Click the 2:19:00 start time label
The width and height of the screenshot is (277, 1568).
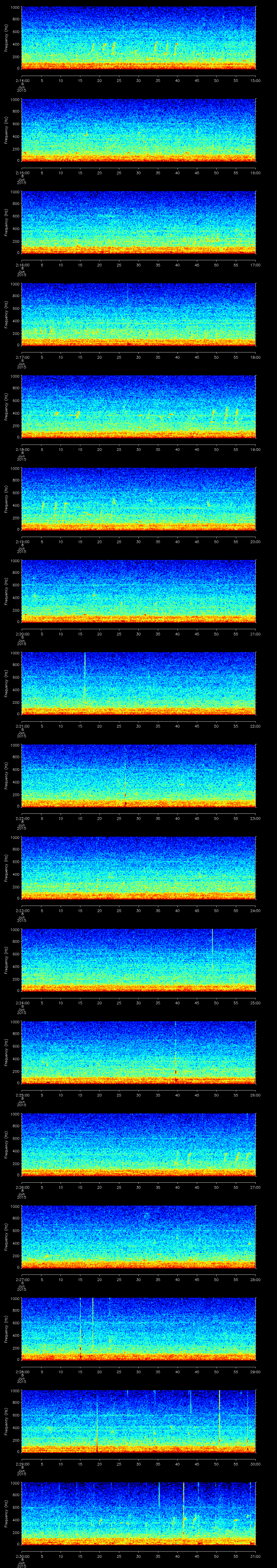coord(22,542)
